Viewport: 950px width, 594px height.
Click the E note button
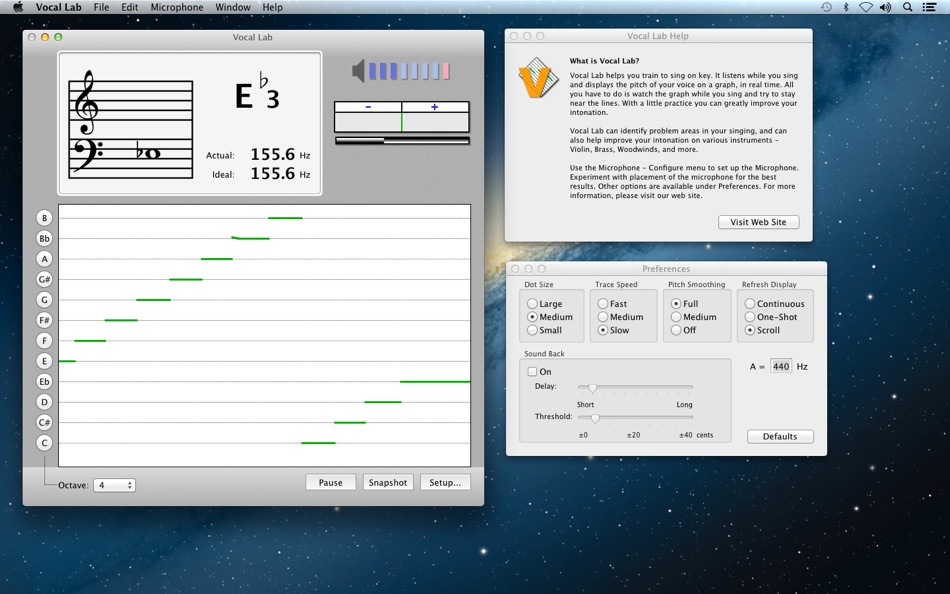[44, 361]
